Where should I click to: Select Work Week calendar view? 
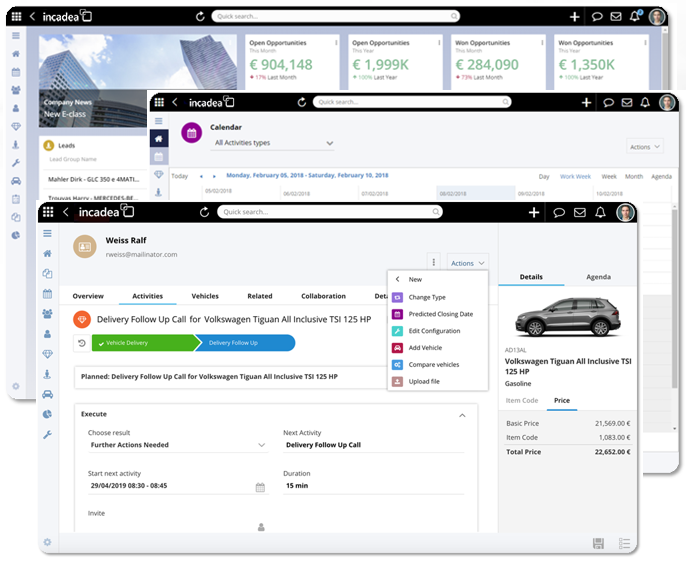click(x=574, y=176)
